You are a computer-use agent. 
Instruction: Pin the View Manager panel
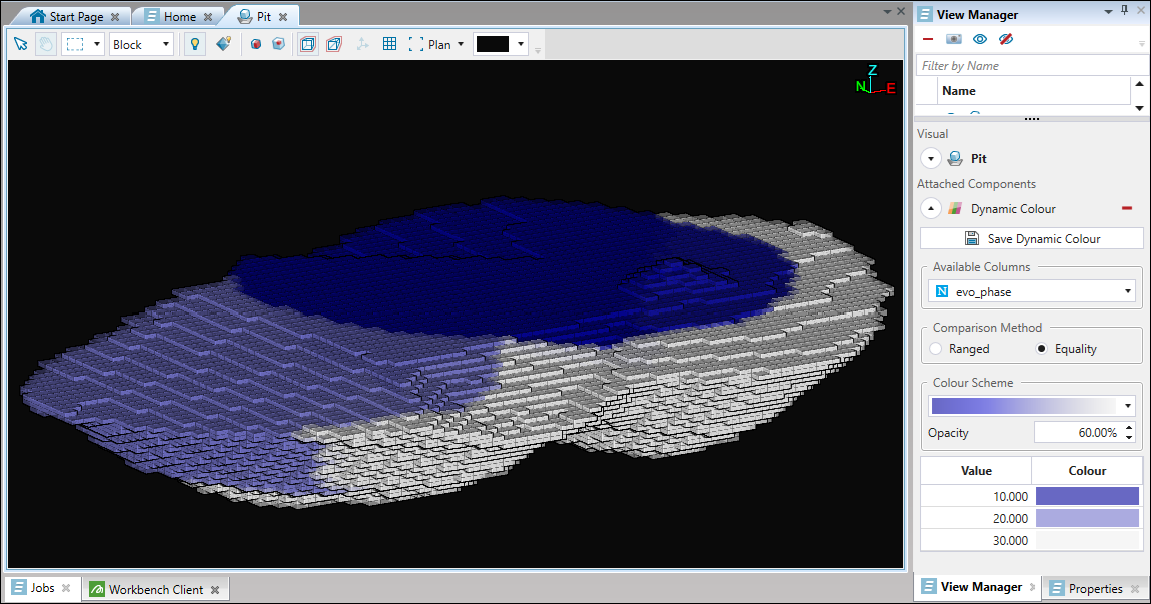pos(1124,10)
